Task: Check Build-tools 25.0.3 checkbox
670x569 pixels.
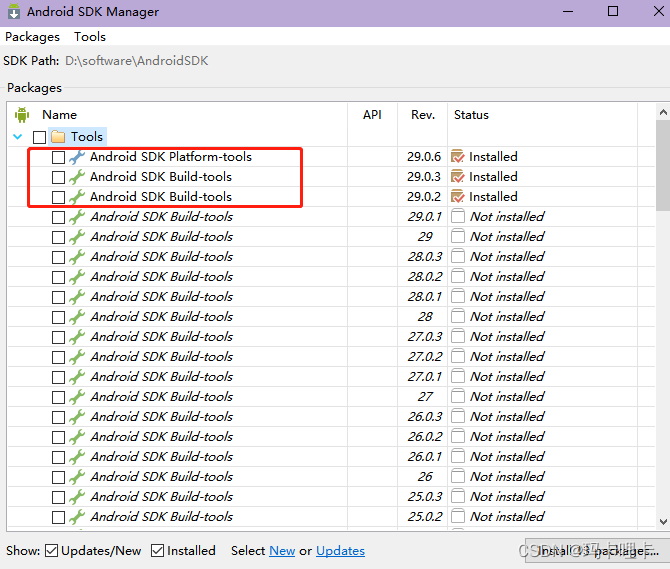Action: coord(58,497)
